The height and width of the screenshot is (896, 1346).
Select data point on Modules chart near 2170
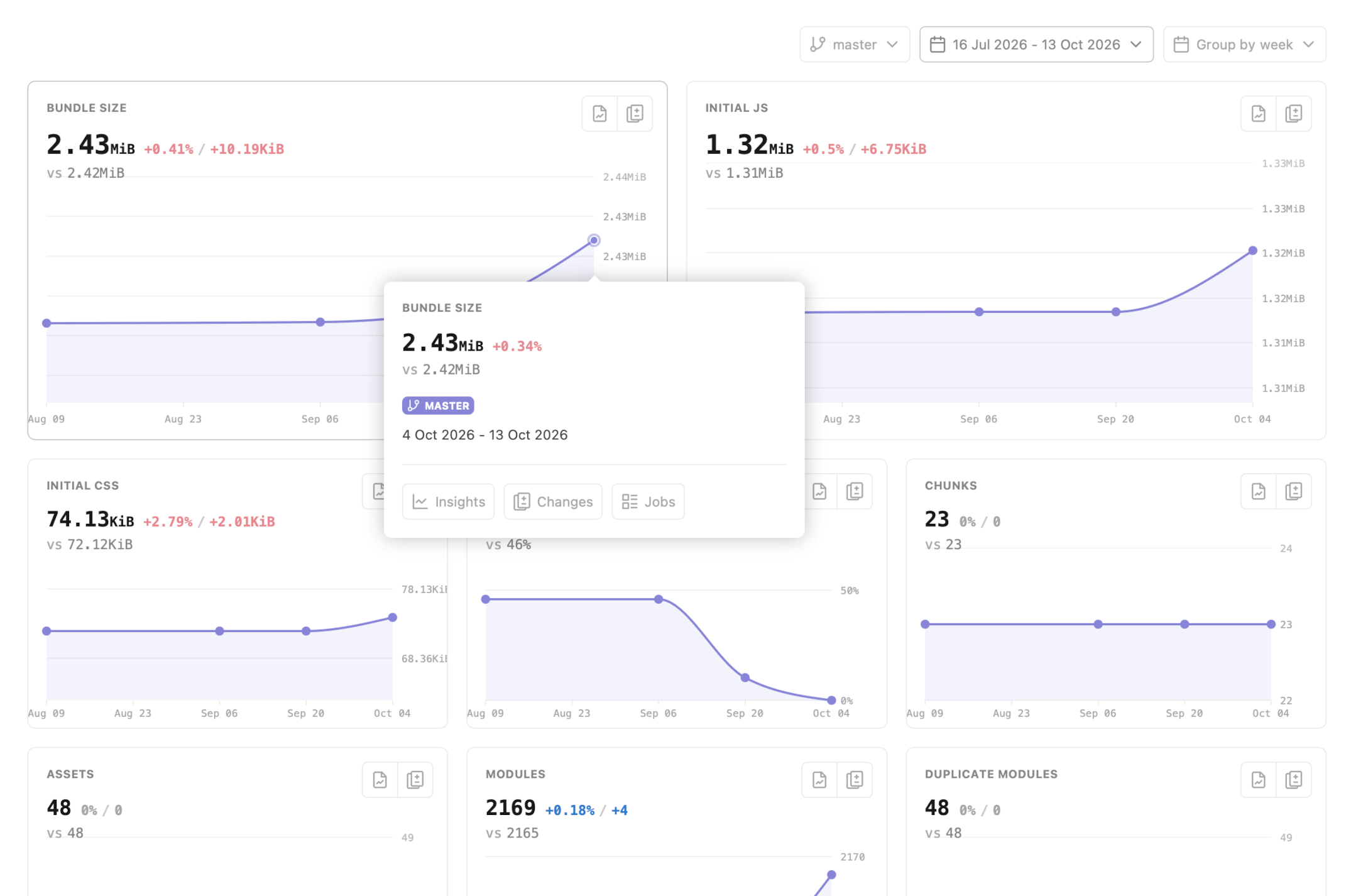pyautogui.click(x=831, y=874)
